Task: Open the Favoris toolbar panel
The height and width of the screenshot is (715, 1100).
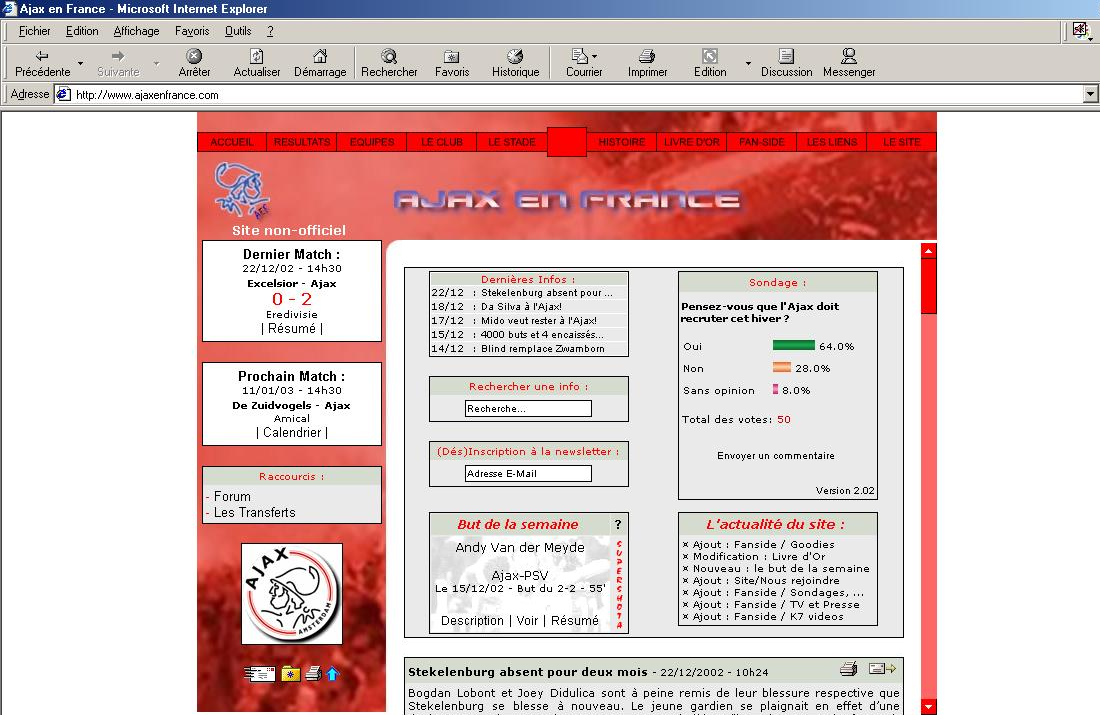Action: pos(452,63)
